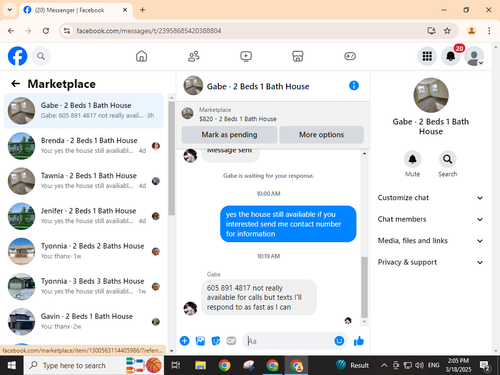The image size is (500, 375).
Task: Open the Windows notification center icon
Action: pos(484,366)
